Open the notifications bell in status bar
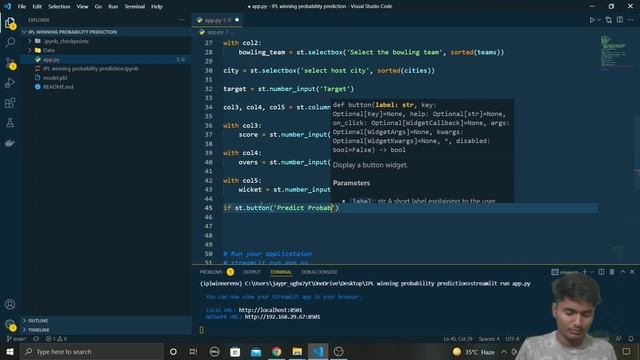 [x=631, y=339]
